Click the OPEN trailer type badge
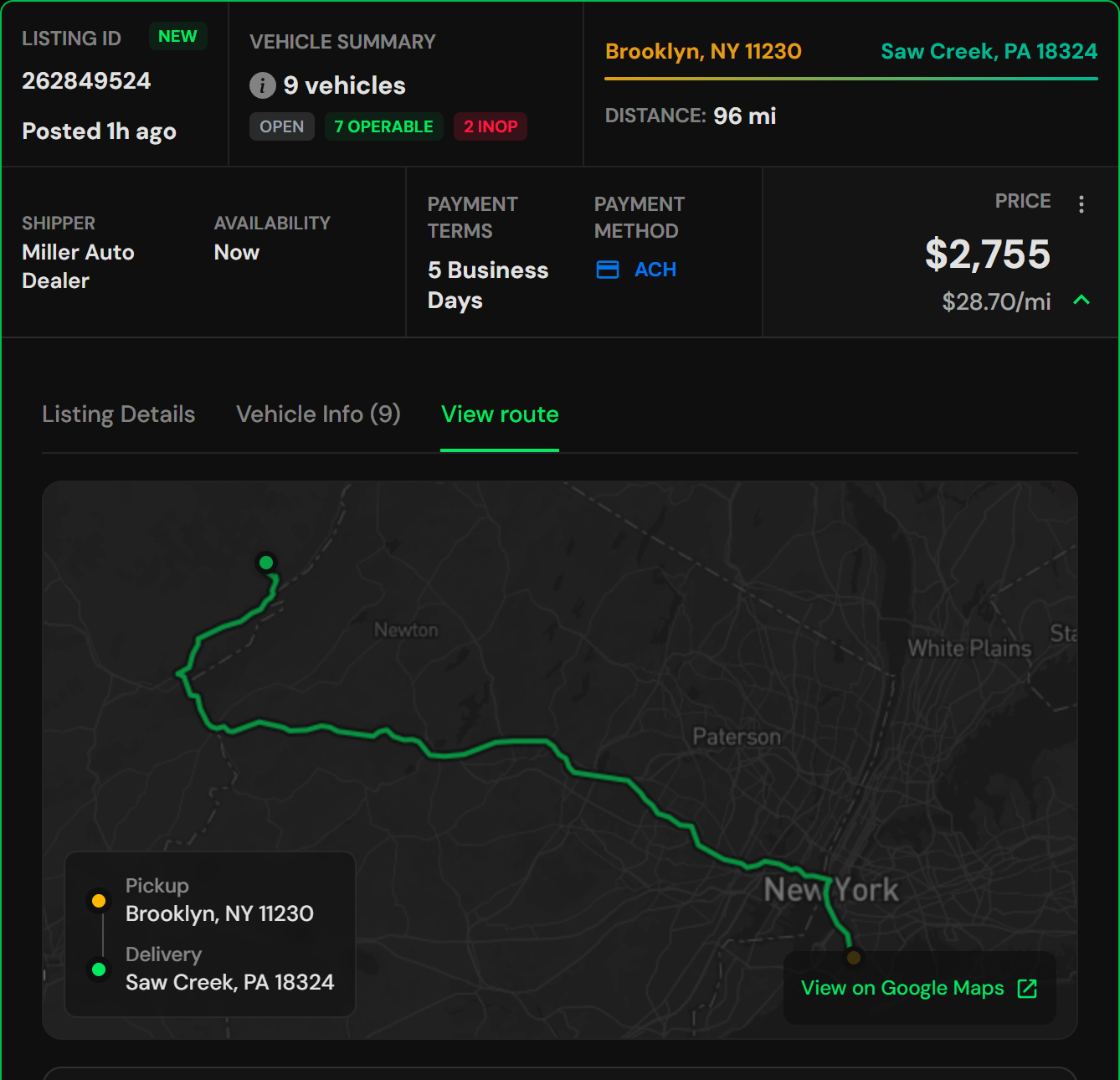Screen dimensions: 1120x1080 [282, 126]
